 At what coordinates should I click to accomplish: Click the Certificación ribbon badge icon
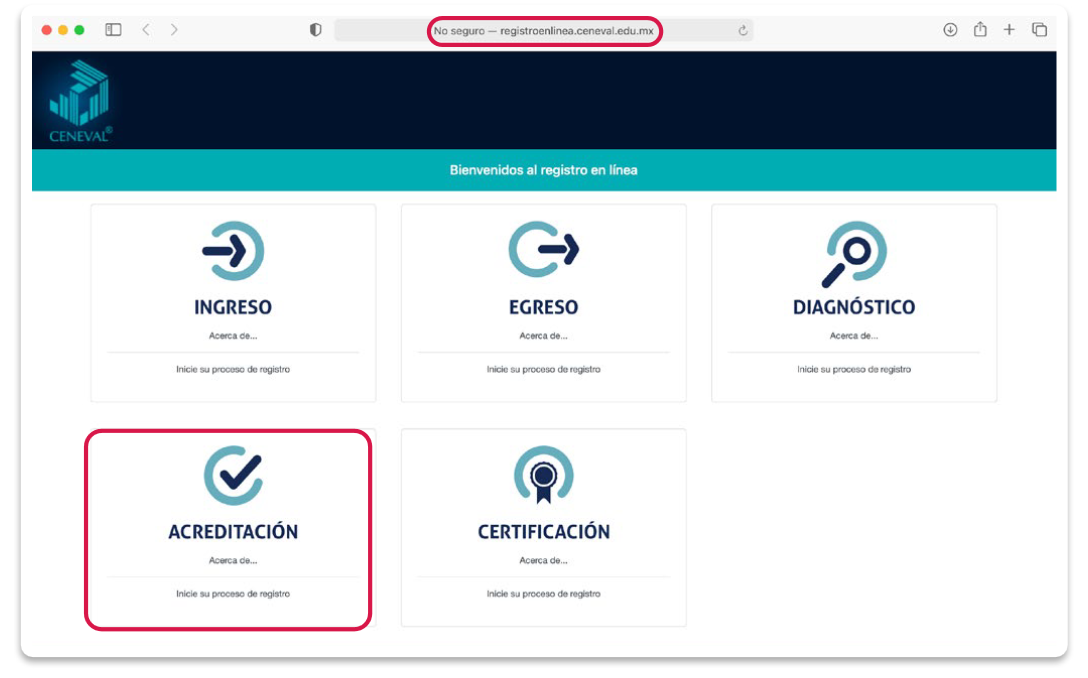543,475
